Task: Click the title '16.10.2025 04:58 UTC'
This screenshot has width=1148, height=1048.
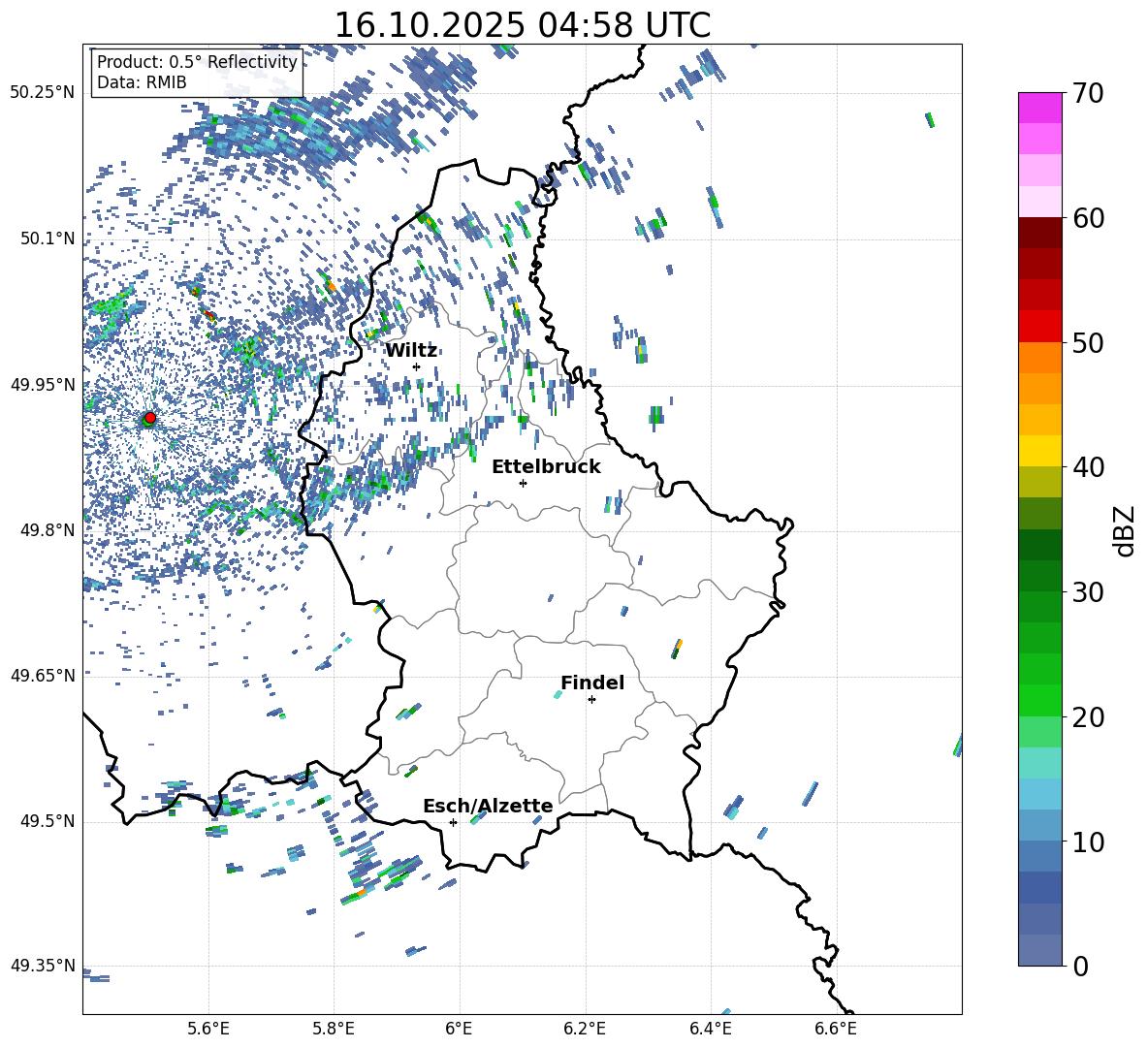Action: tap(522, 25)
